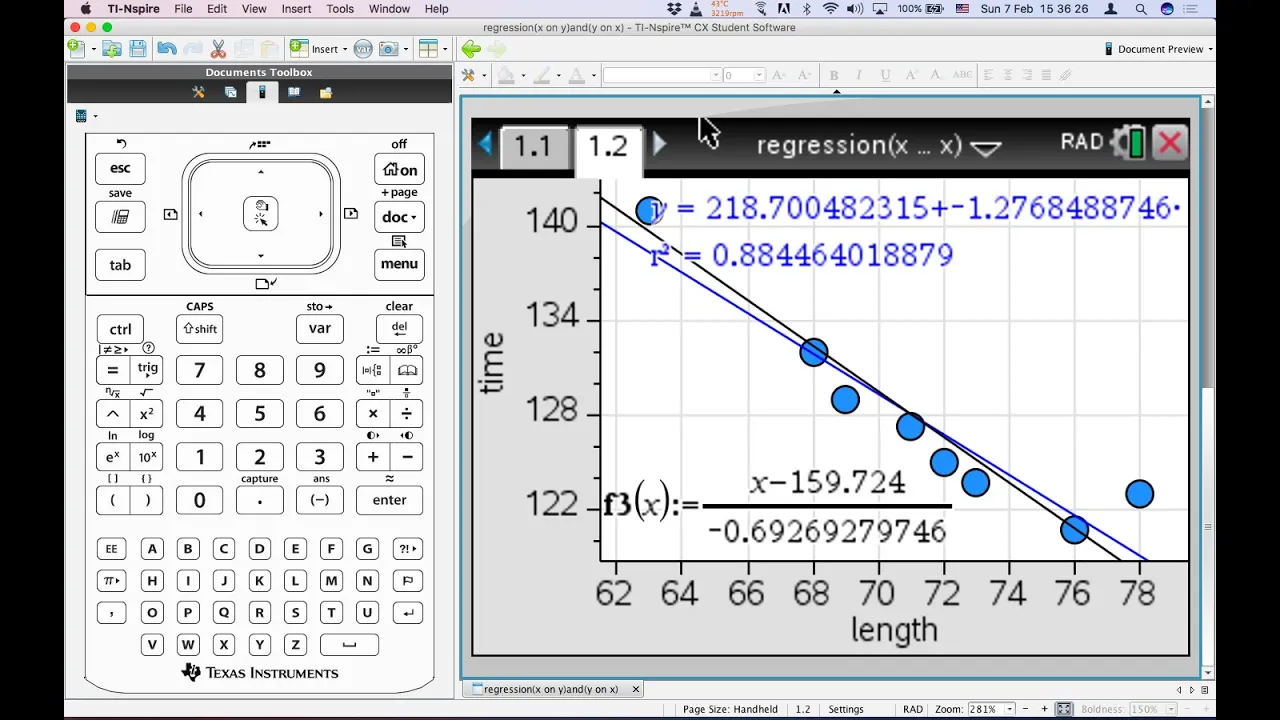
Task: Click the handheld doc key
Action: click(x=399, y=217)
